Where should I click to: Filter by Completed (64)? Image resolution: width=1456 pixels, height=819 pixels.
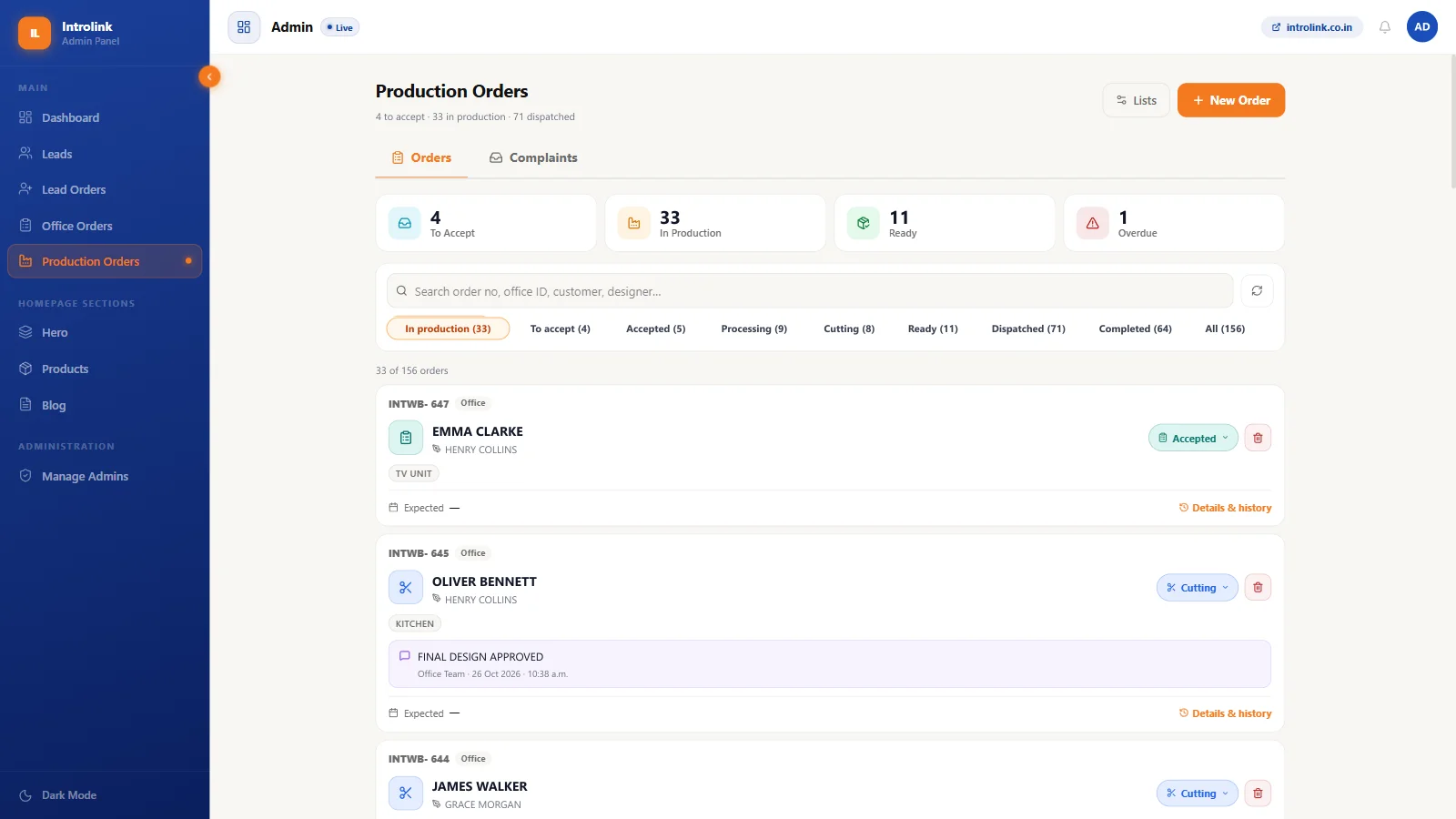(x=1136, y=329)
